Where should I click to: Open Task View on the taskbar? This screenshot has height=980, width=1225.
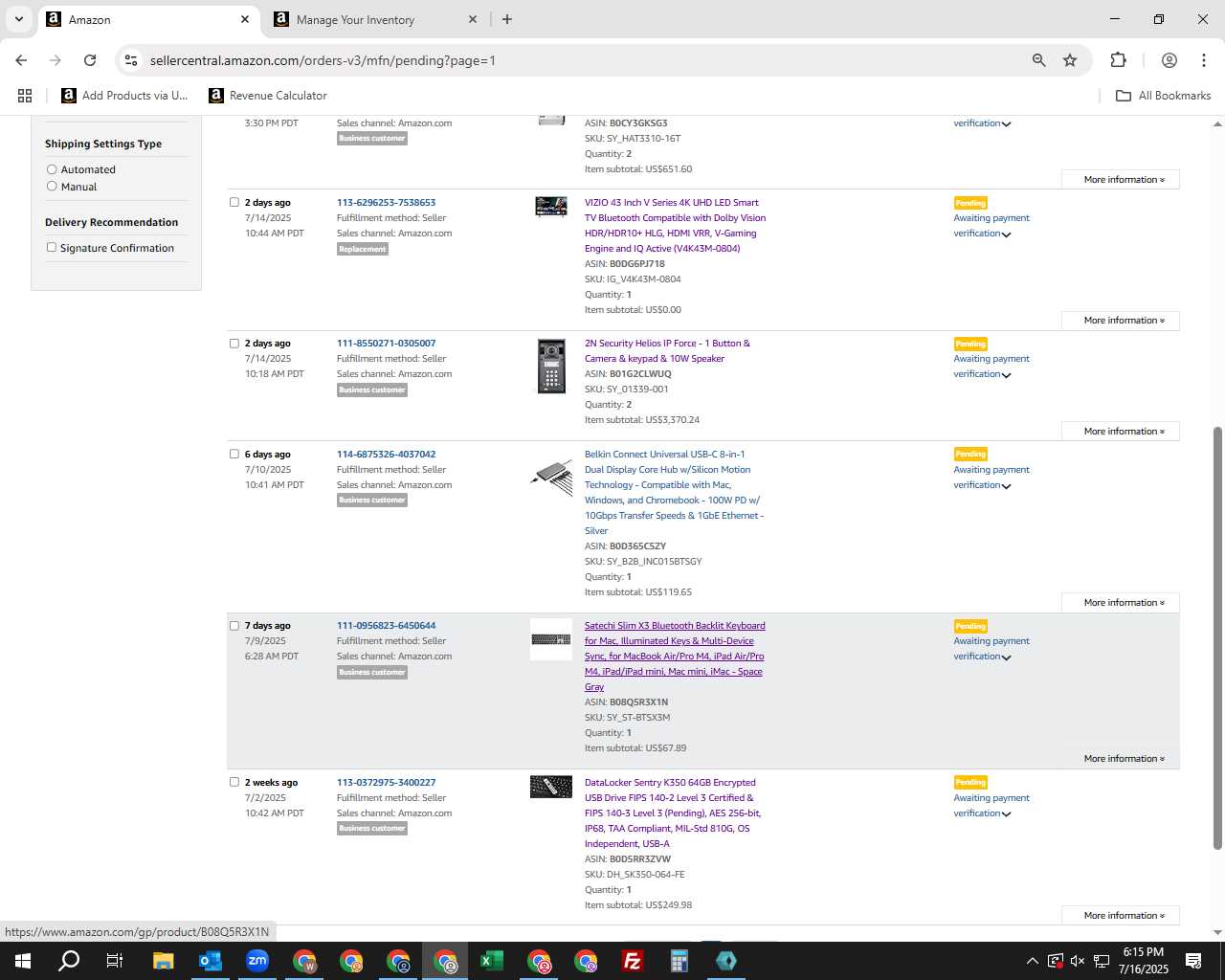click(x=115, y=961)
